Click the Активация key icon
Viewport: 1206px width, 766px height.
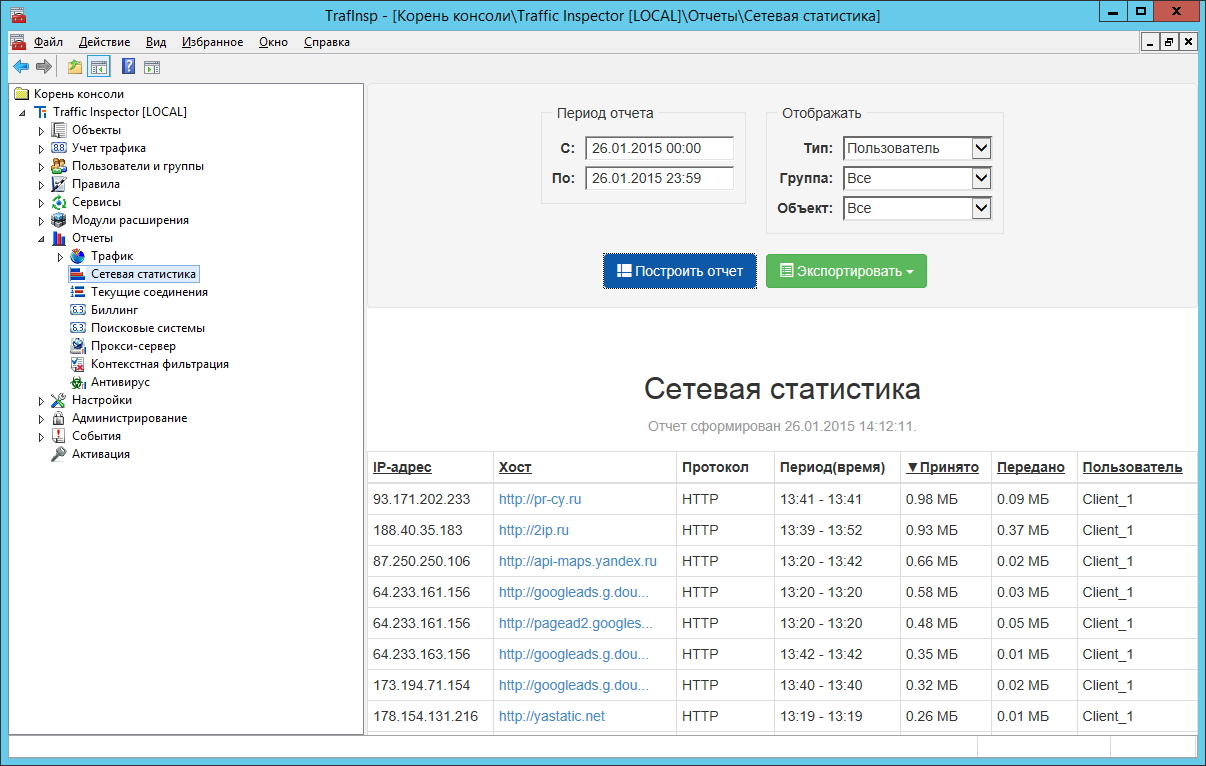pyautogui.click(x=59, y=454)
